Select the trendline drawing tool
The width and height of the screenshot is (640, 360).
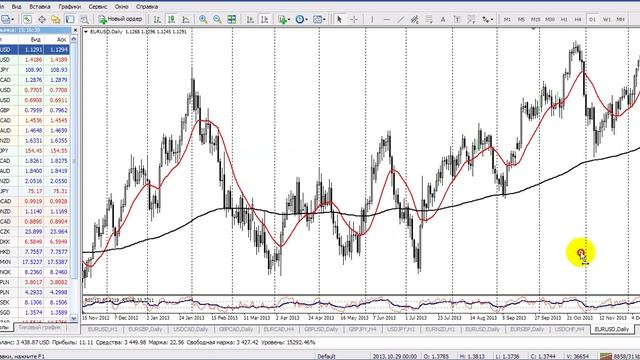tap(400, 19)
